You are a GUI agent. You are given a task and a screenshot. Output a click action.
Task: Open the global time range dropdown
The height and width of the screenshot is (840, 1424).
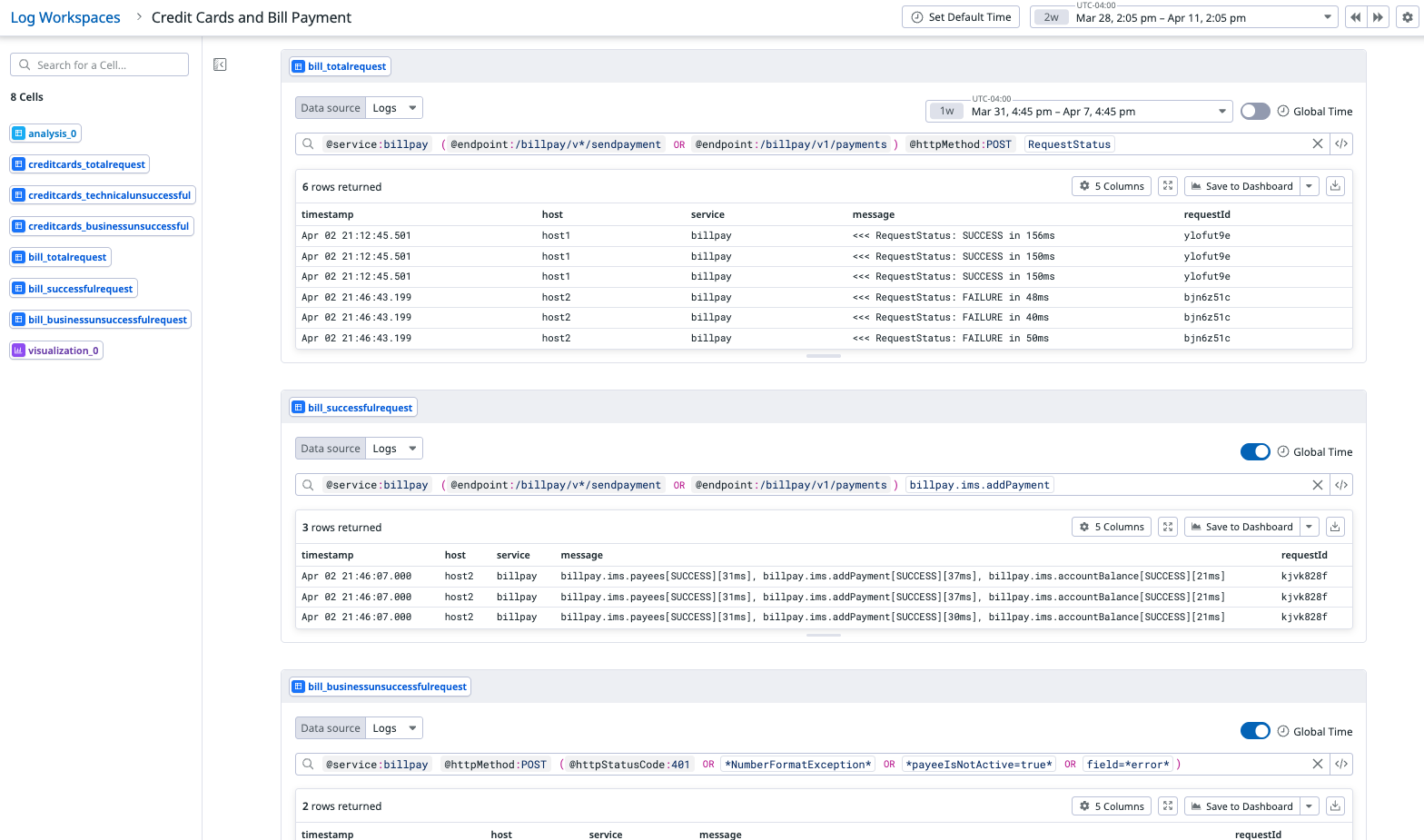[x=1327, y=17]
